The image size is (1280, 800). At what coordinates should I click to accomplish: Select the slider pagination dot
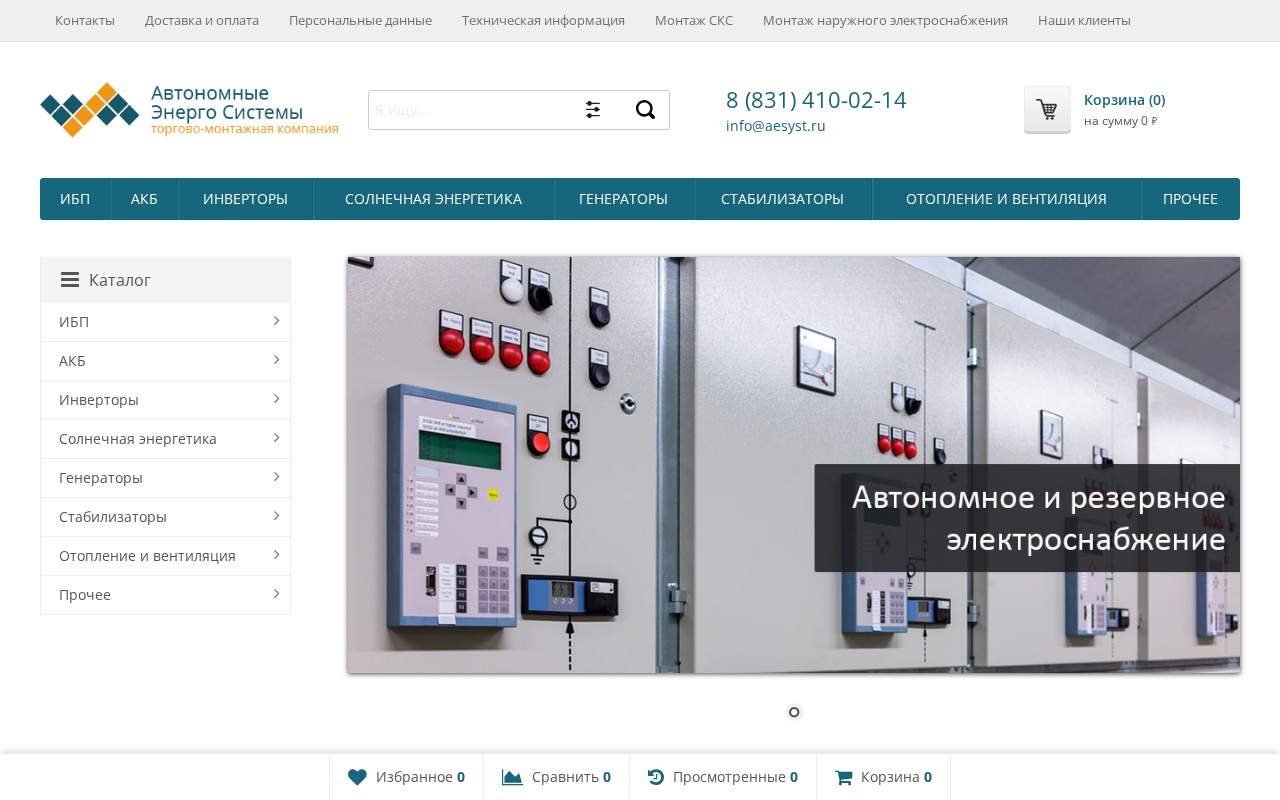(794, 712)
